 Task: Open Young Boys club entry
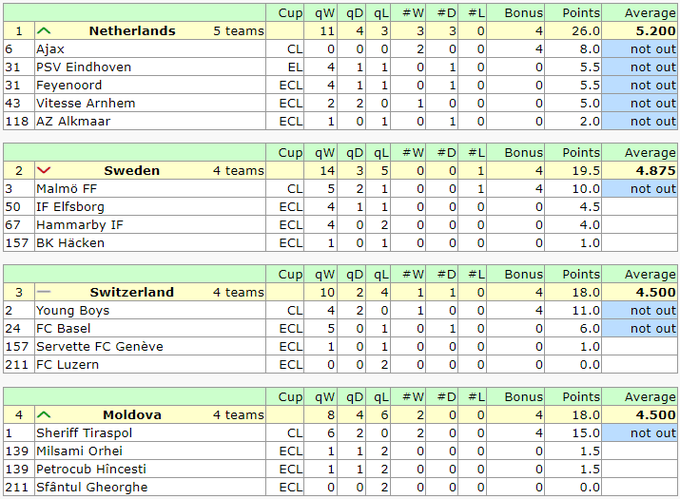click(73, 311)
